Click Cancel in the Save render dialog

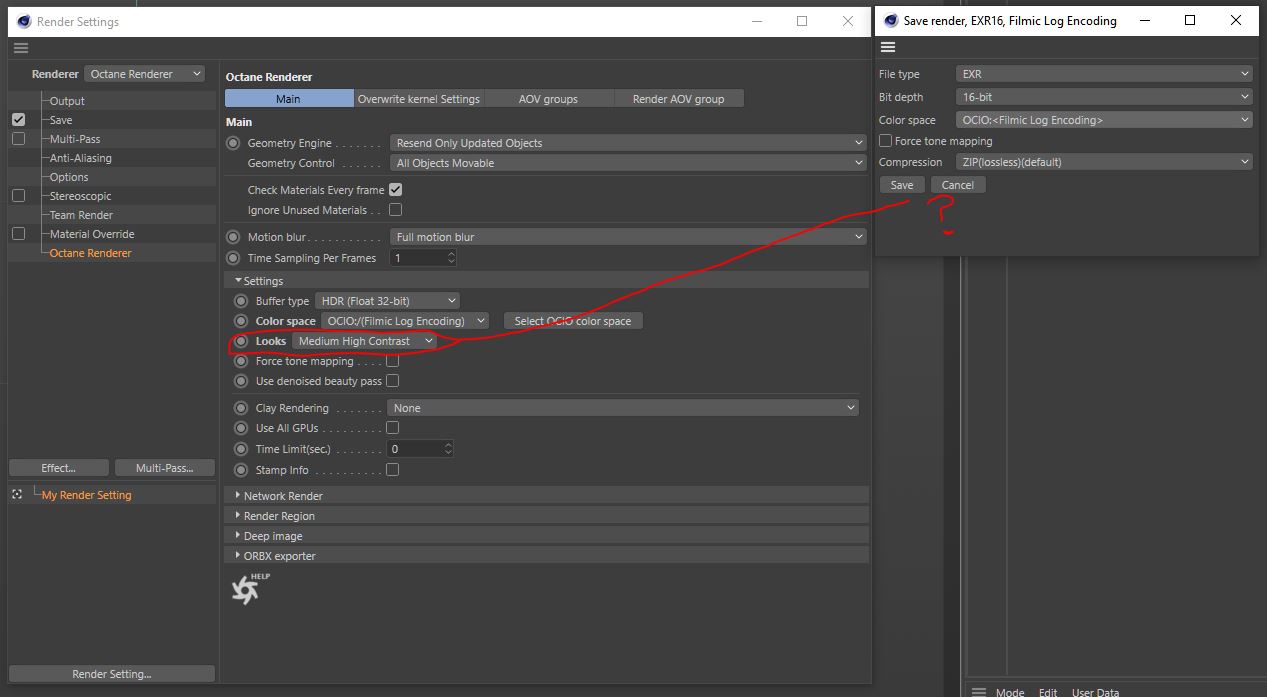point(958,185)
